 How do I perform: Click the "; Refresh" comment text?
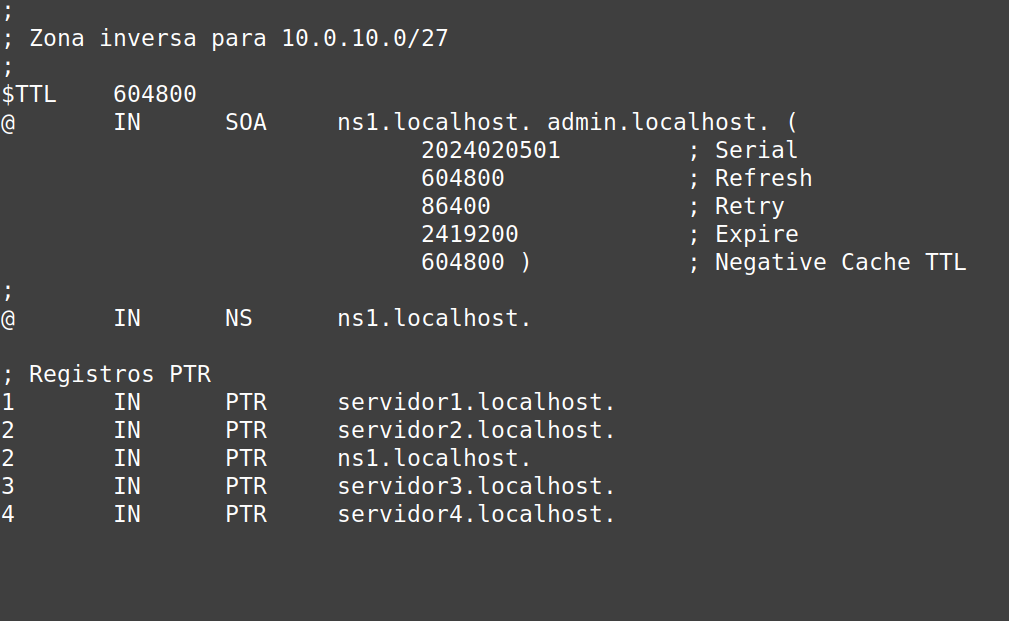749,179
